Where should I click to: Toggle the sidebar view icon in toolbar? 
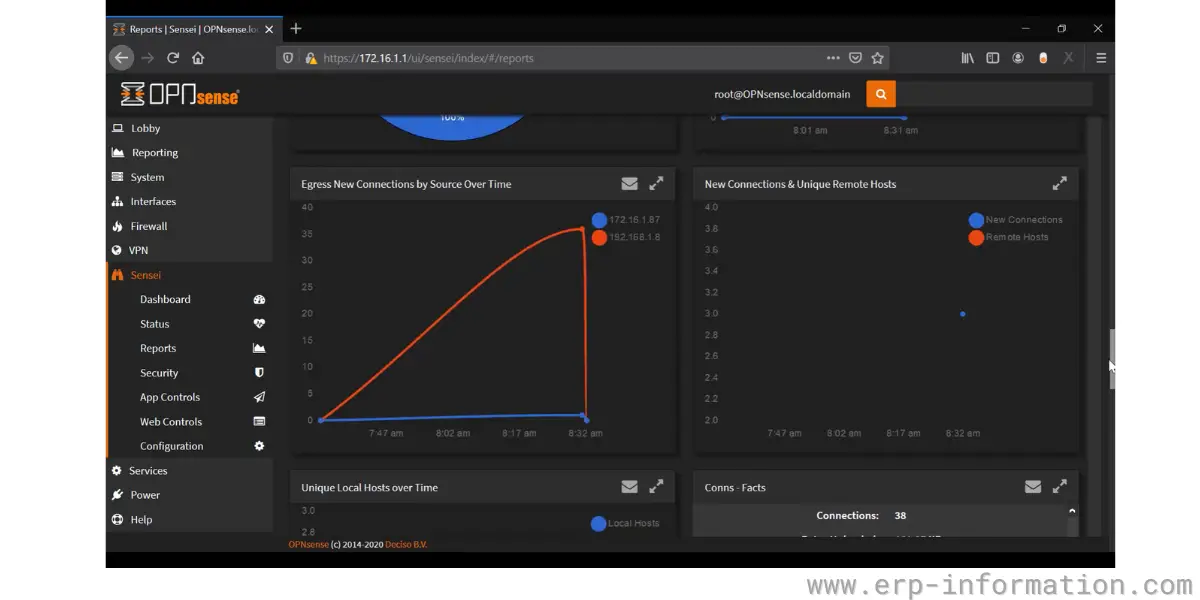coord(993,58)
